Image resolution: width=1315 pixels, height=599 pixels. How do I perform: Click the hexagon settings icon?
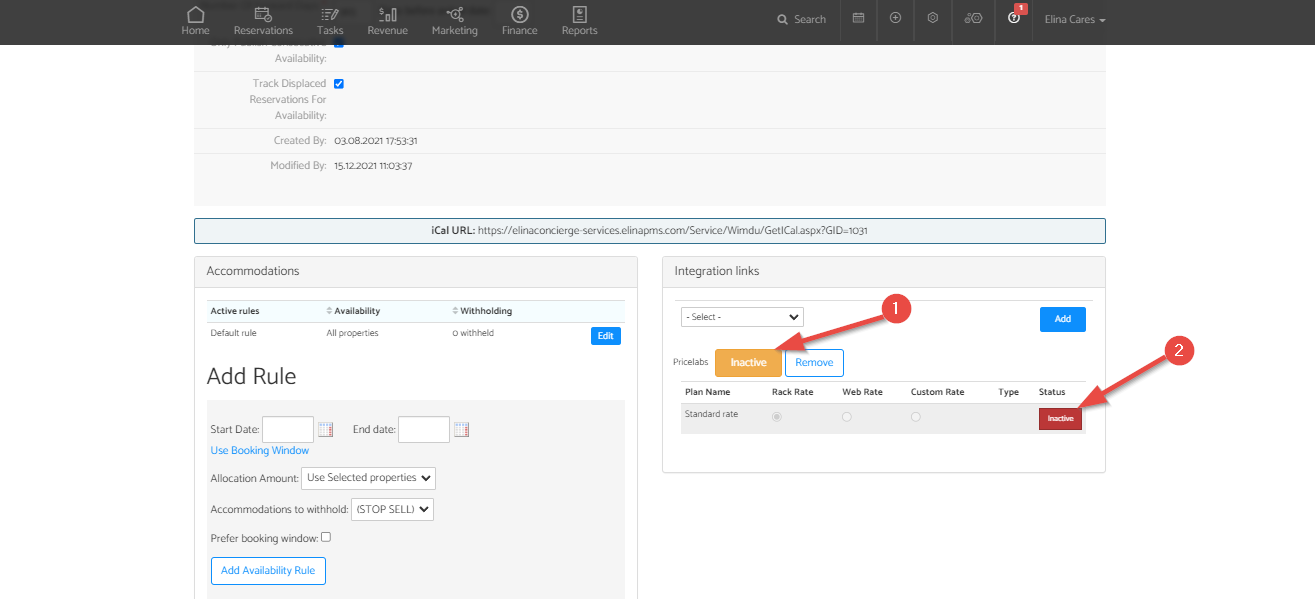(x=932, y=18)
